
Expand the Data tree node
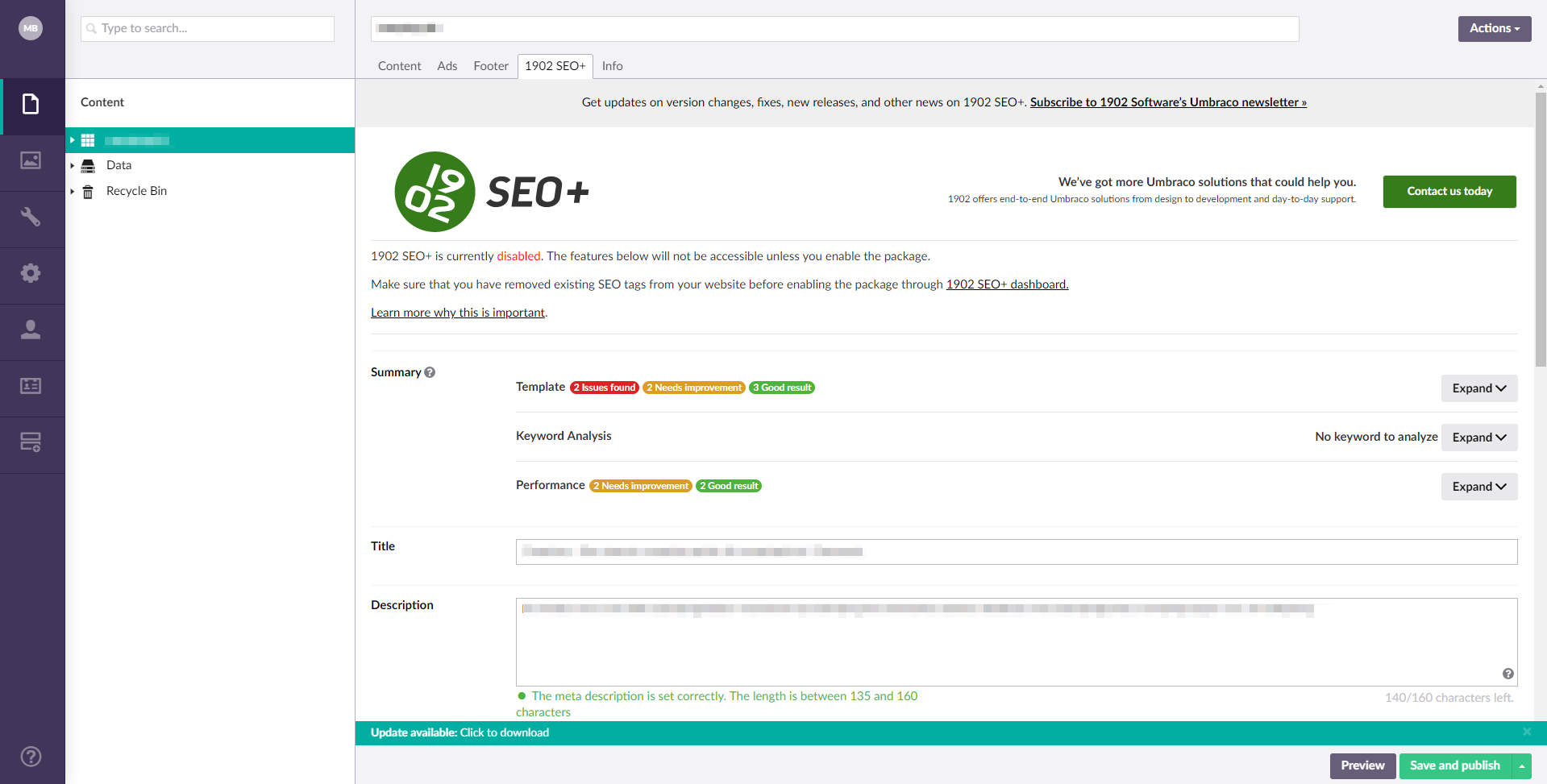pos(72,165)
